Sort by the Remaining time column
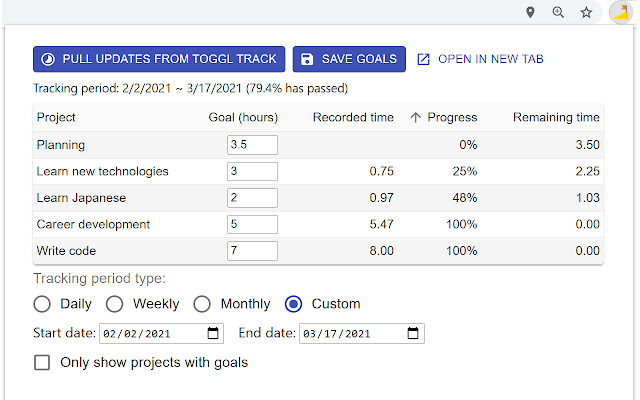 point(556,117)
